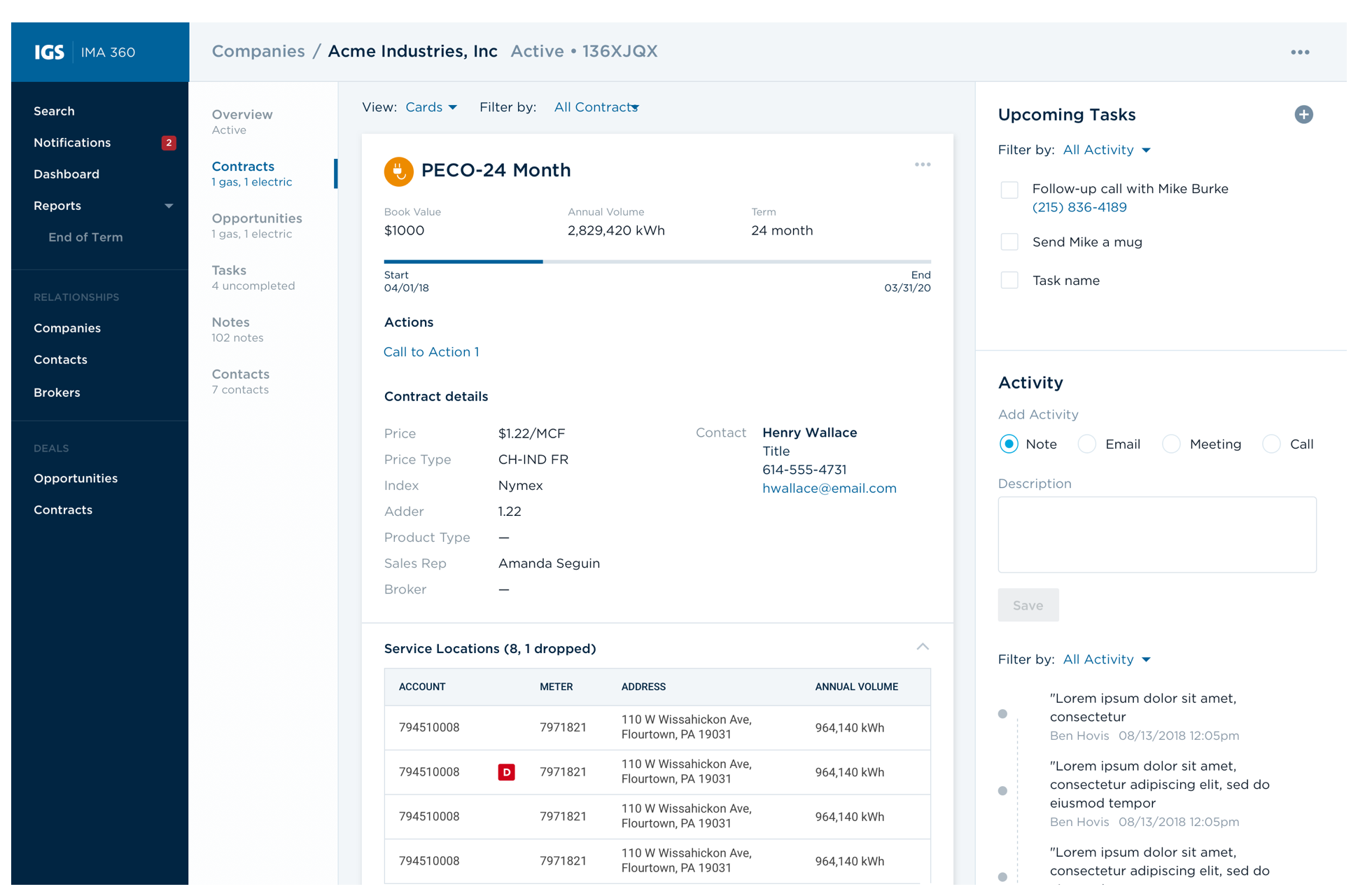The height and width of the screenshot is (896, 1358).
Task: Open the All Contracts filter dropdown
Action: click(x=596, y=107)
